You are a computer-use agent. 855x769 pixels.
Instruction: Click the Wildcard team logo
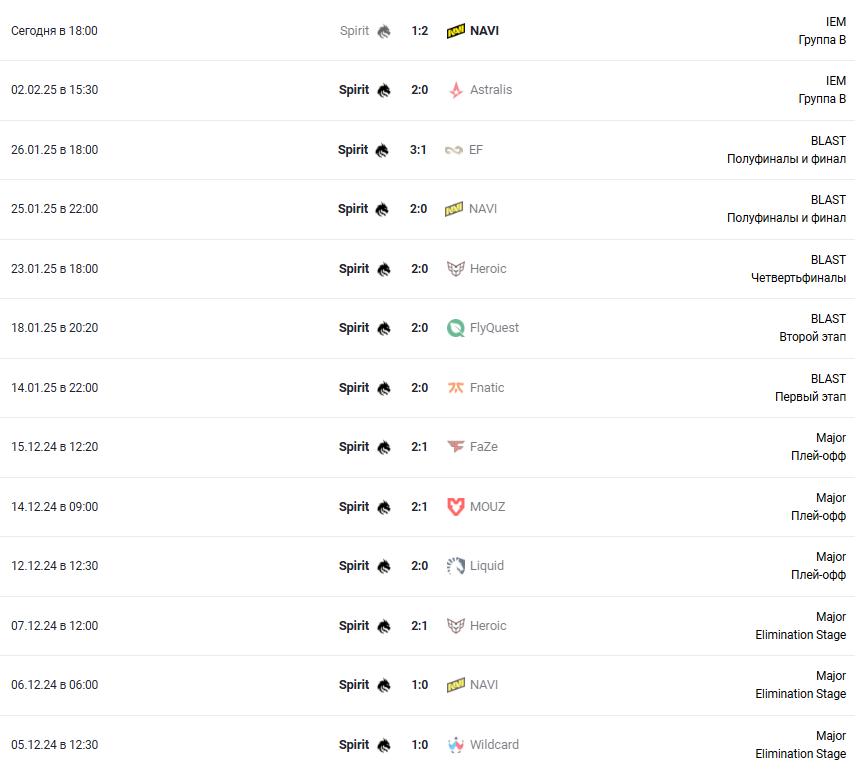[456, 745]
